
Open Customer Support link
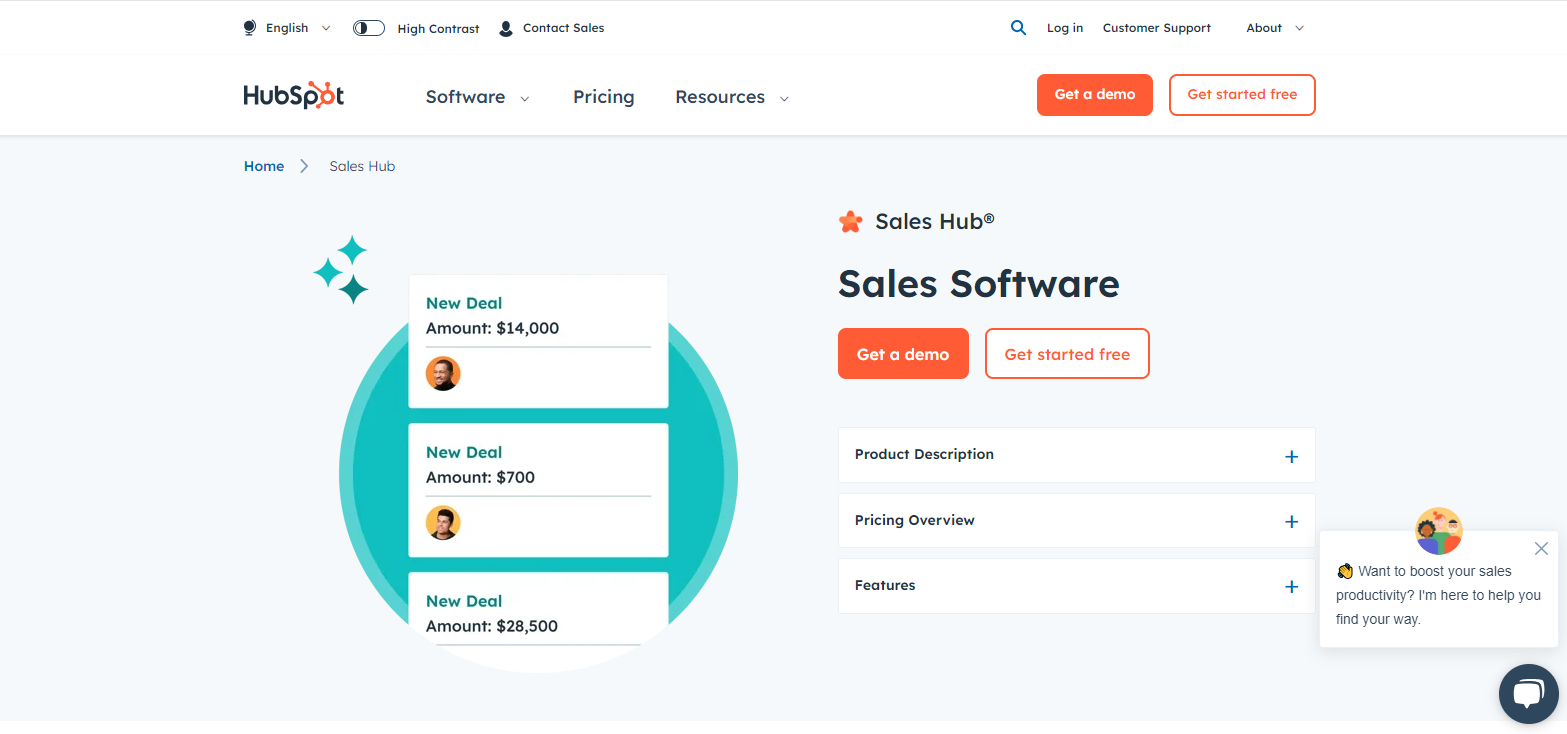1157,28
